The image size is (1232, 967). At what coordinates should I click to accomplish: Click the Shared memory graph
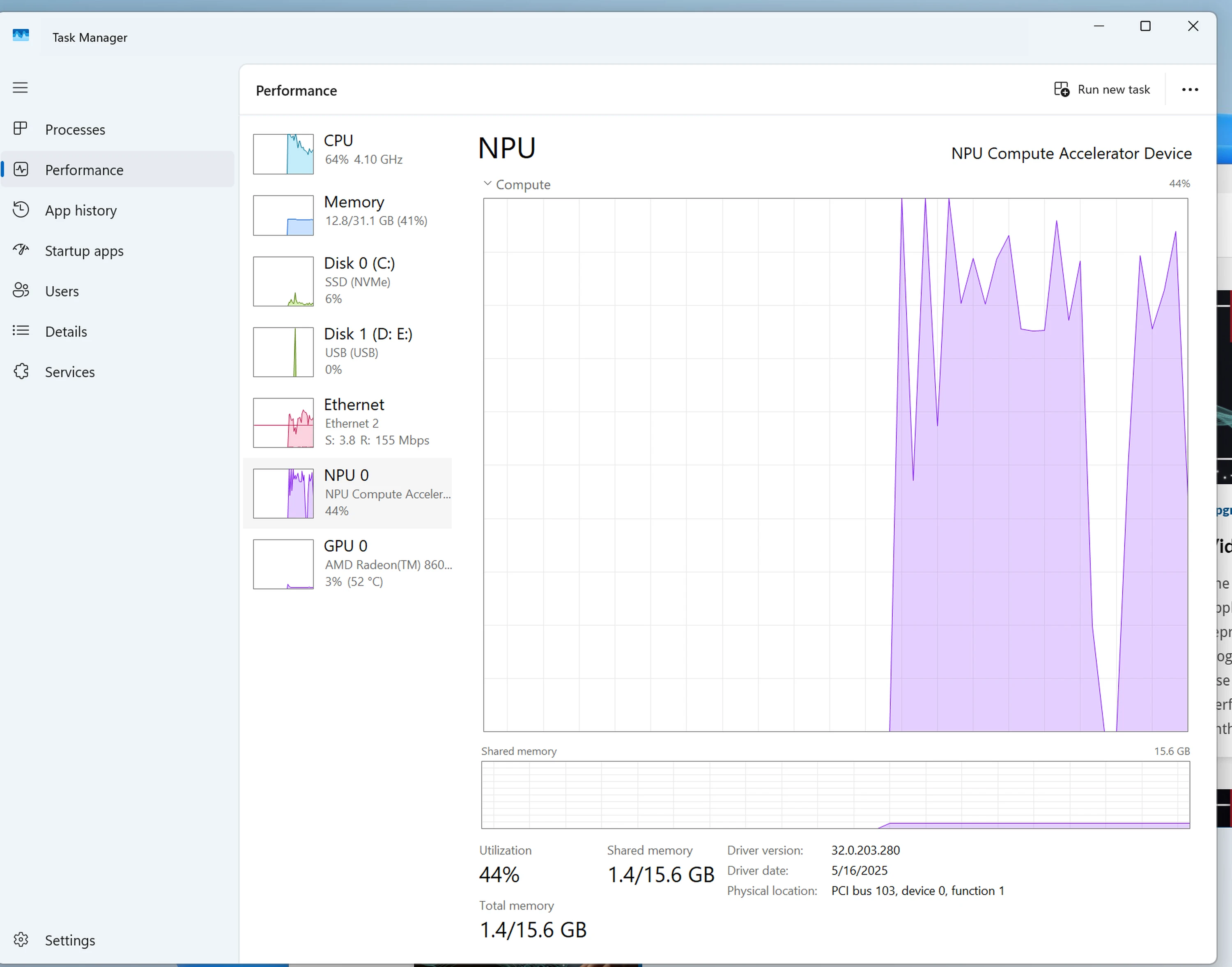(x=835, y=795)
